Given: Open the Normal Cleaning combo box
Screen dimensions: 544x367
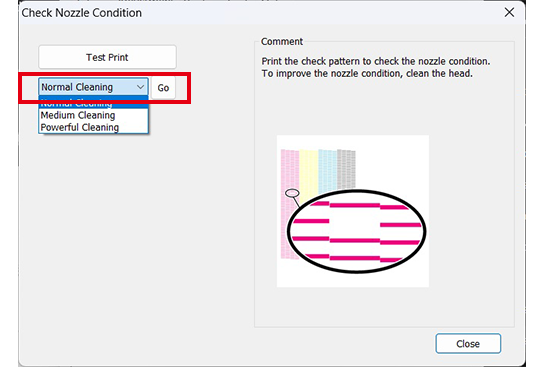Looking at the screenshot, I should [x=93, y=87].
